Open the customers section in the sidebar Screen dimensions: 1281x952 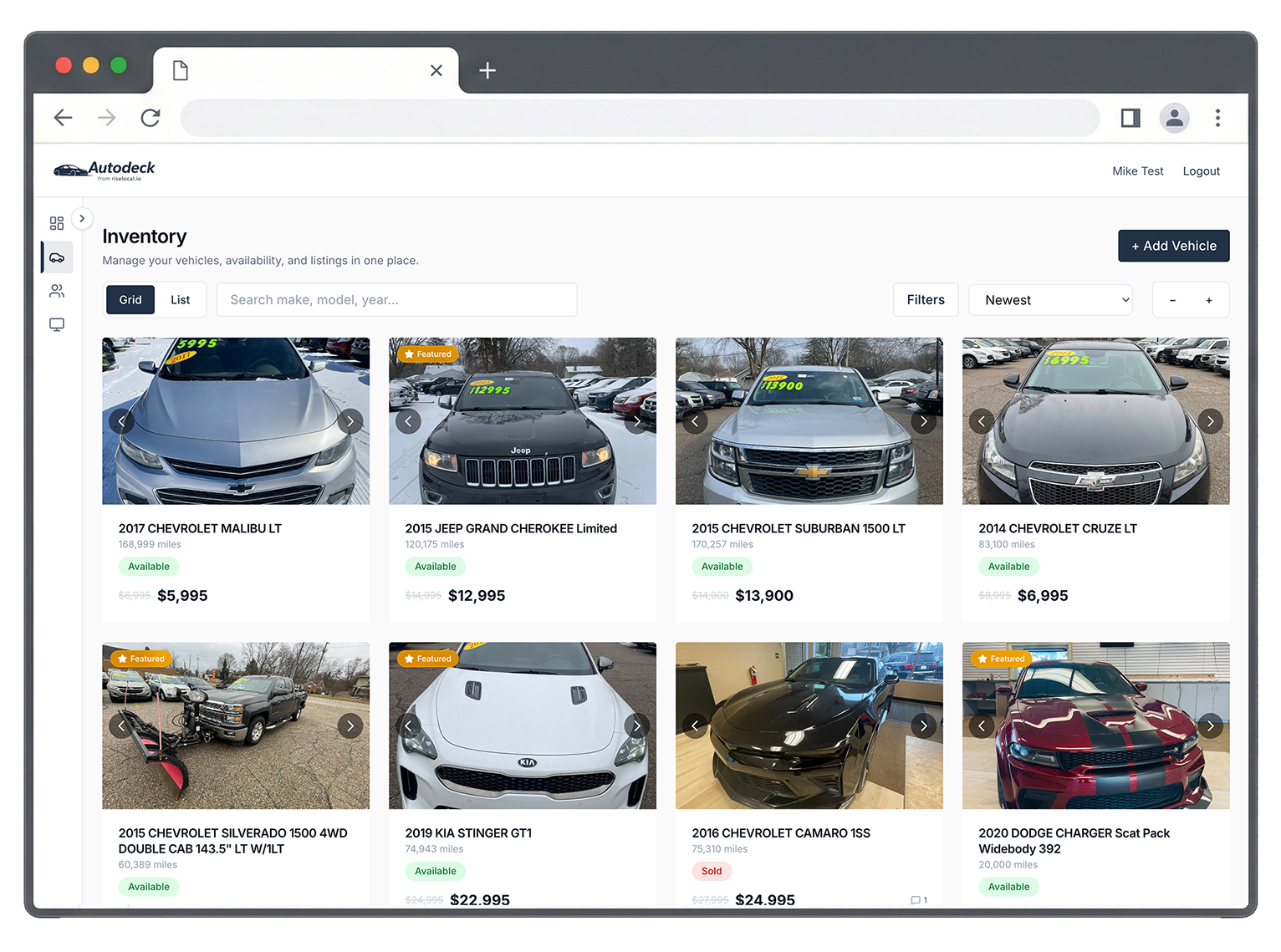pos(56,291)
